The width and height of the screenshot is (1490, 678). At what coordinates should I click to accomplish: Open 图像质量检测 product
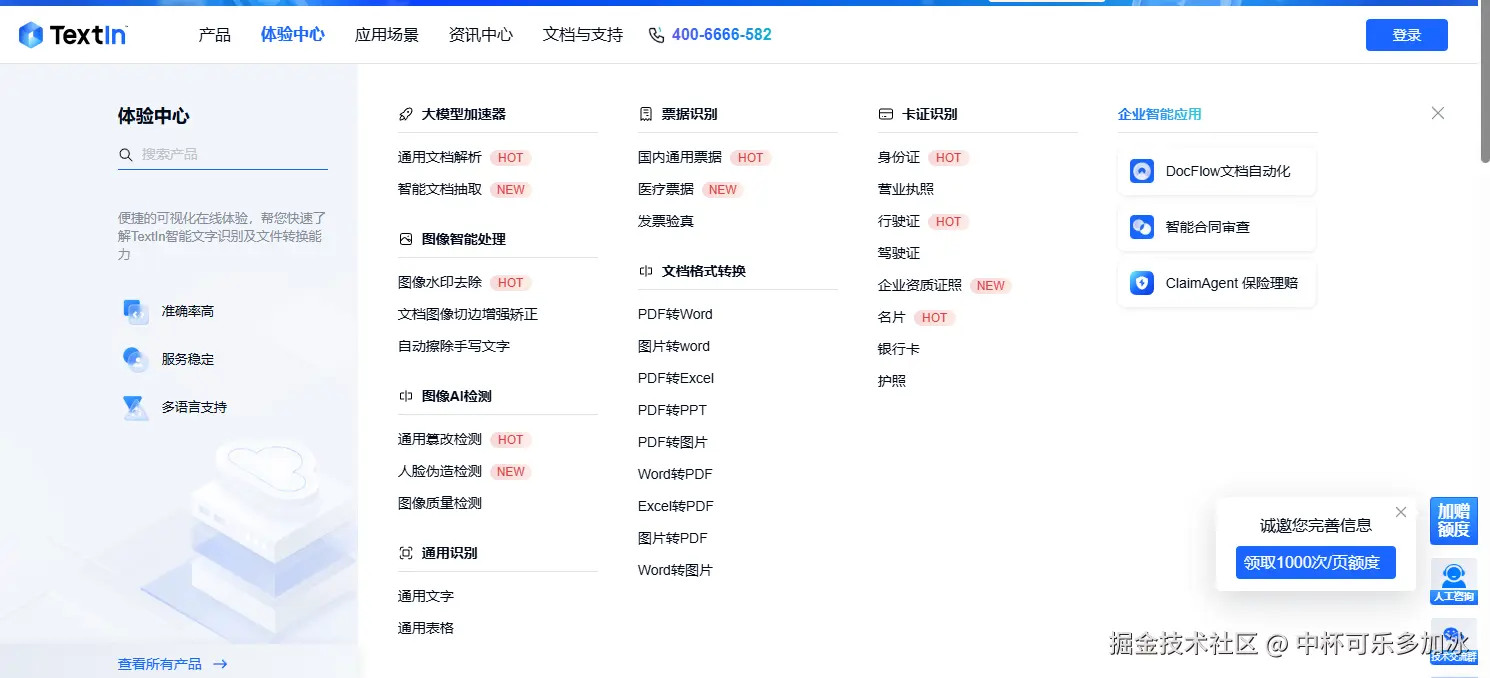(440, 504)
